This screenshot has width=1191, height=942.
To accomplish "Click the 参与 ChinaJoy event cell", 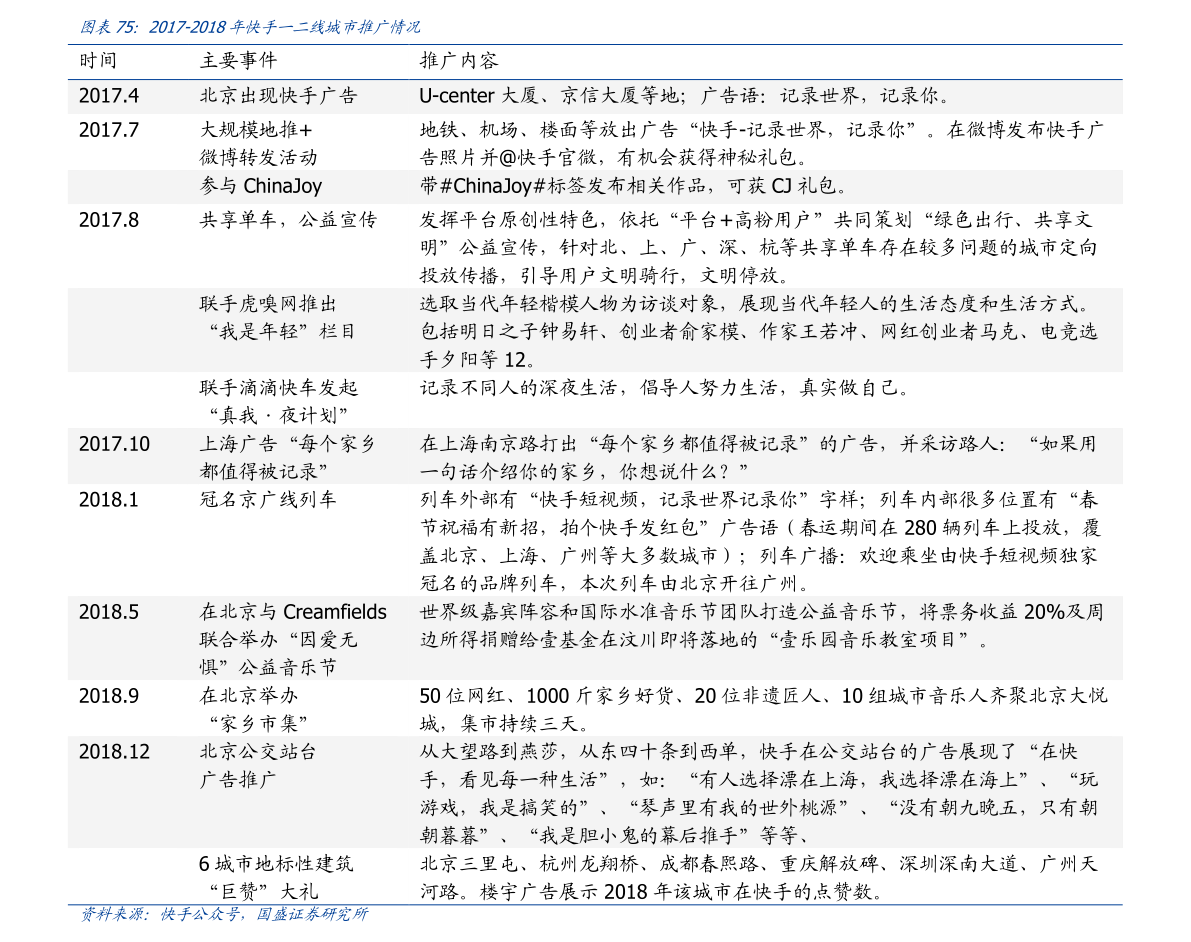I will [261, 186].
